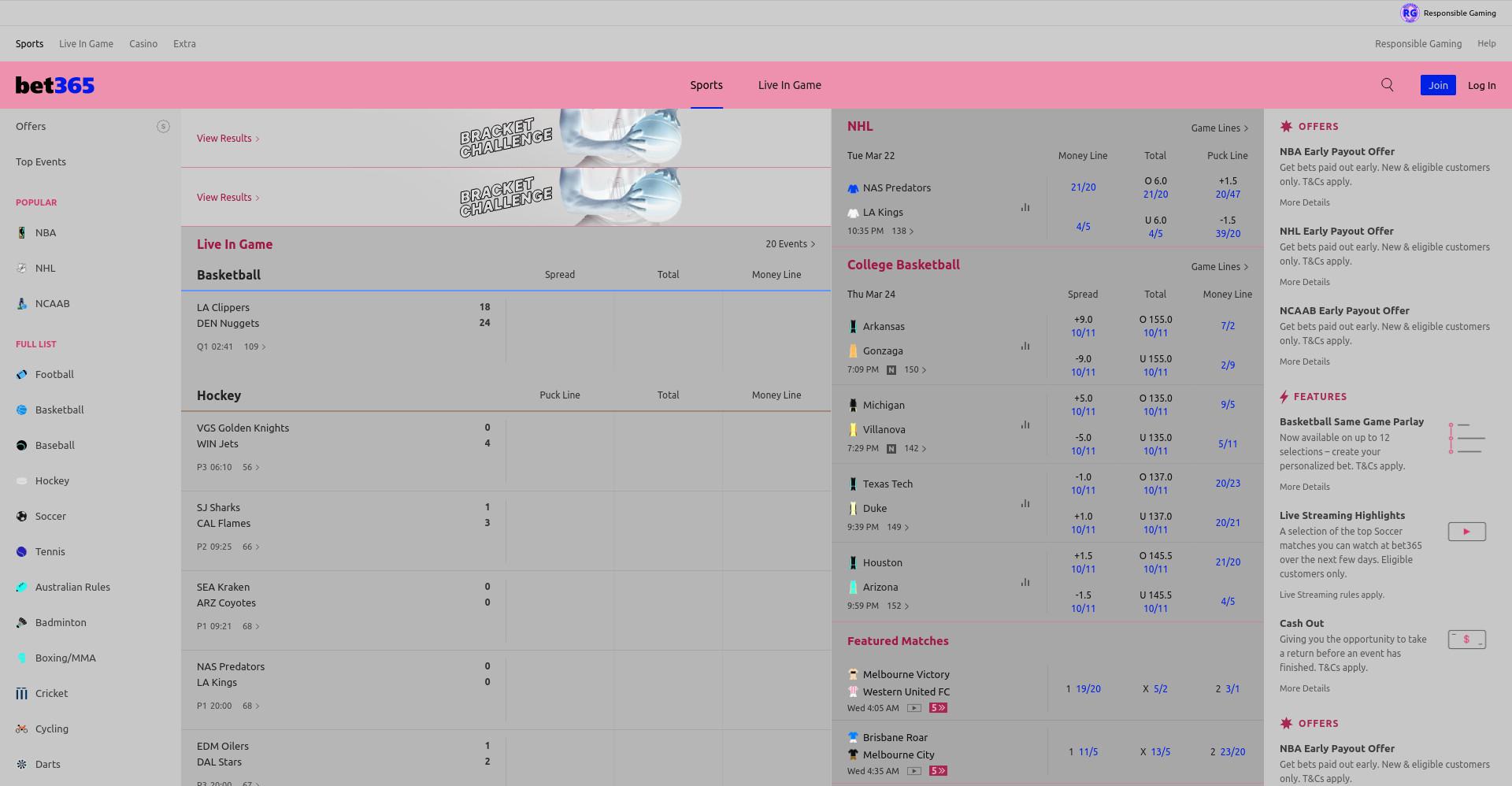The width and height of the screenshot is (1512, 786).
Task: Expand 138 markets for Predators vs Kings NHL
Action: click(x=902, y=231)
